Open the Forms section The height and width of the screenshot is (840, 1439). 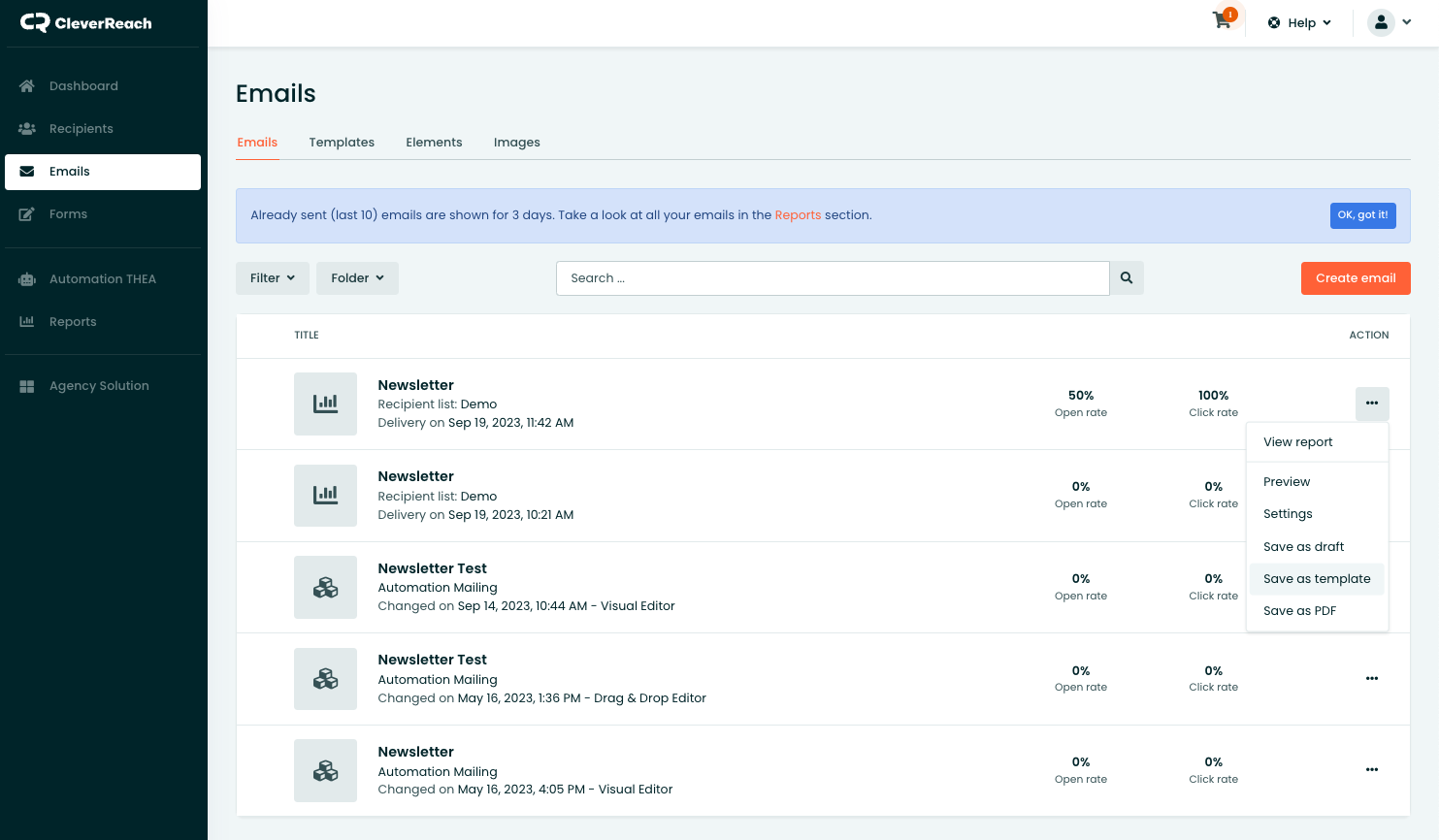pyautogui.click(x=69, y=213)
